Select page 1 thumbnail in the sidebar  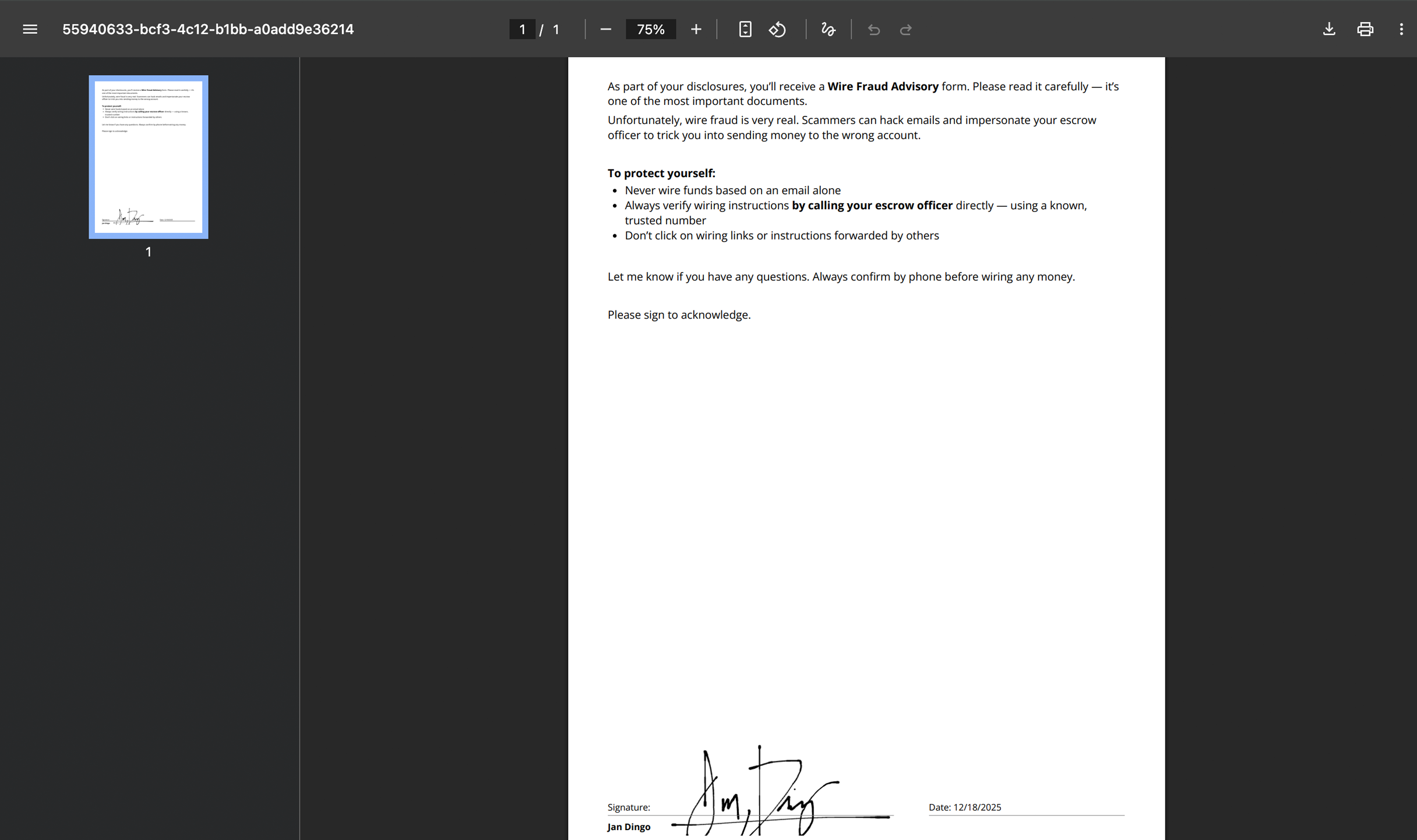pyautogui.click(x=148, y=157)
